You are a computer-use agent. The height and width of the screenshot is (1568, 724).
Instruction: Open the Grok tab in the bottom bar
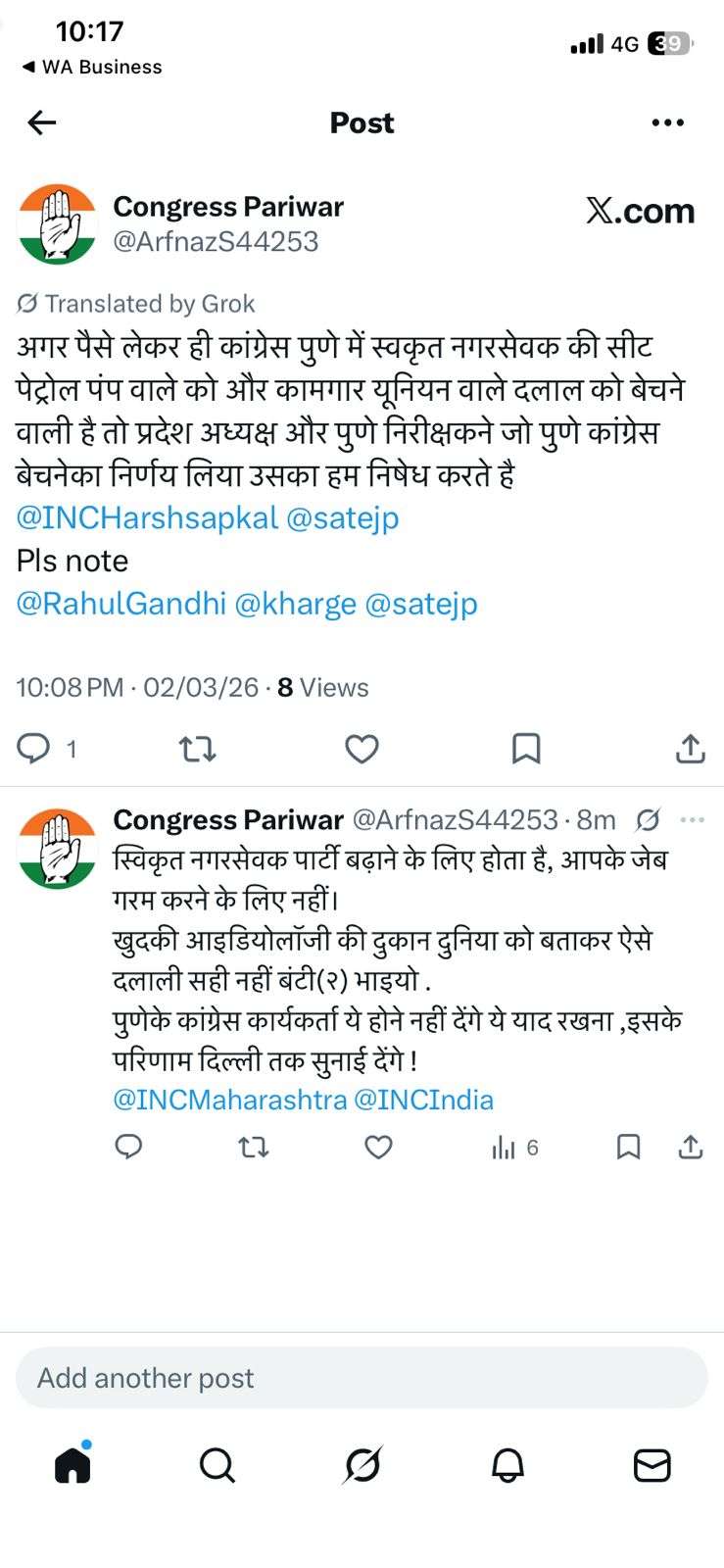pos(362,1466)
